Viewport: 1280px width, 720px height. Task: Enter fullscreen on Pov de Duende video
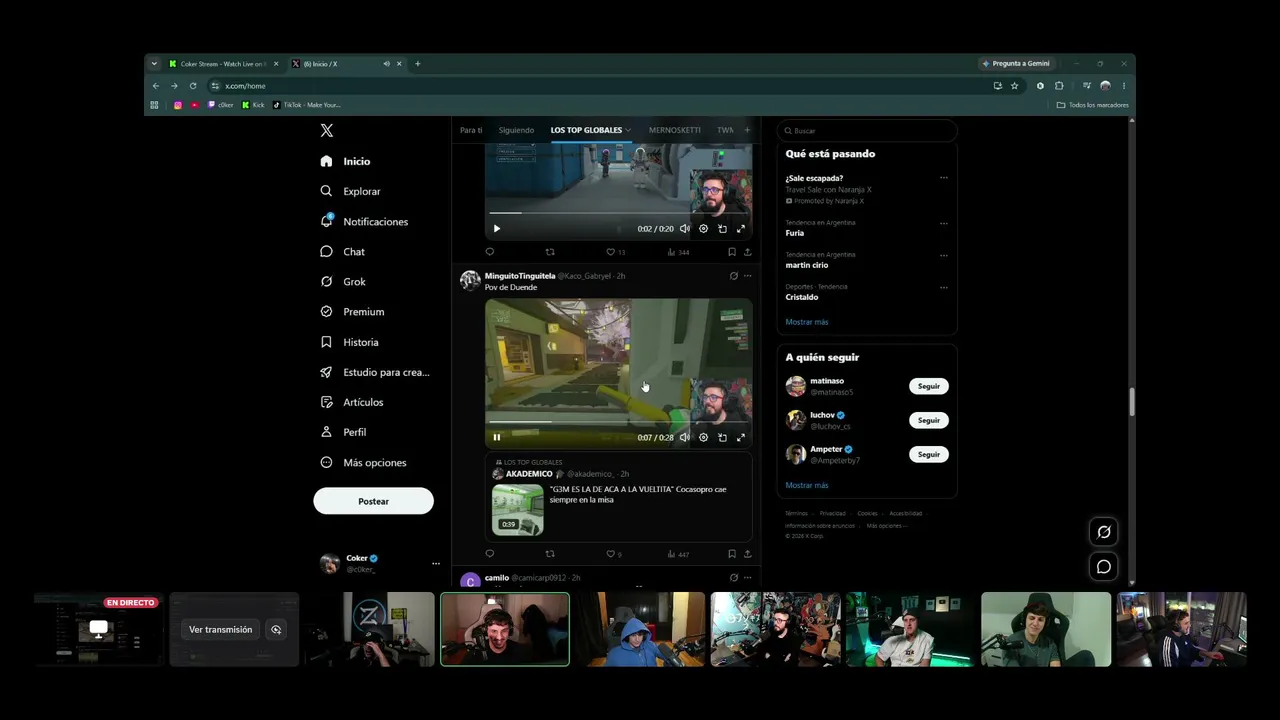pyautogui.click(x=741, y=437)
